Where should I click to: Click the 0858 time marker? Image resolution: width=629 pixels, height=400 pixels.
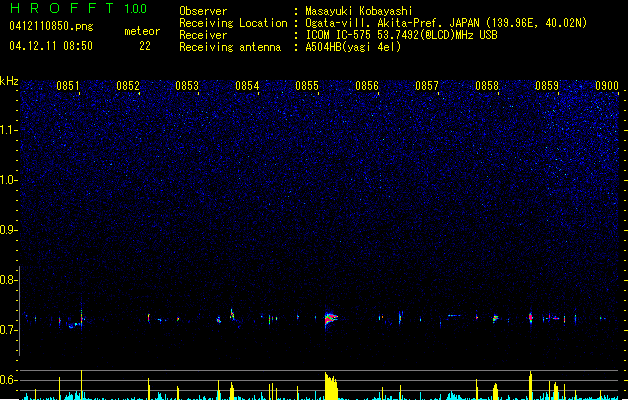pos(487,86)
